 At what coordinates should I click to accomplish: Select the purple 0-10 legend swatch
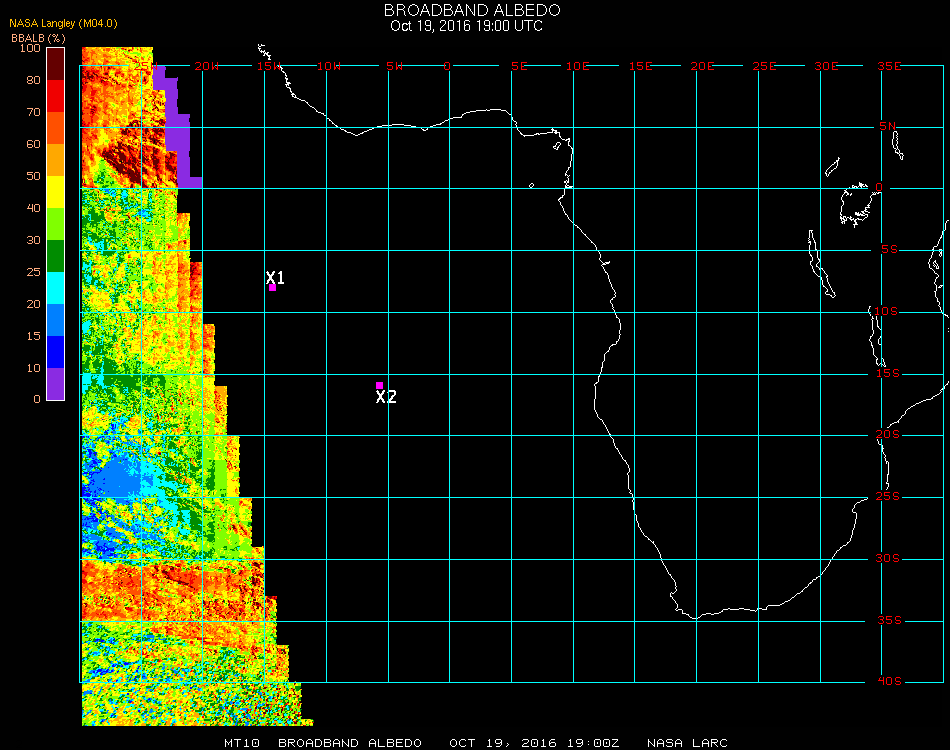pos(56,384)
